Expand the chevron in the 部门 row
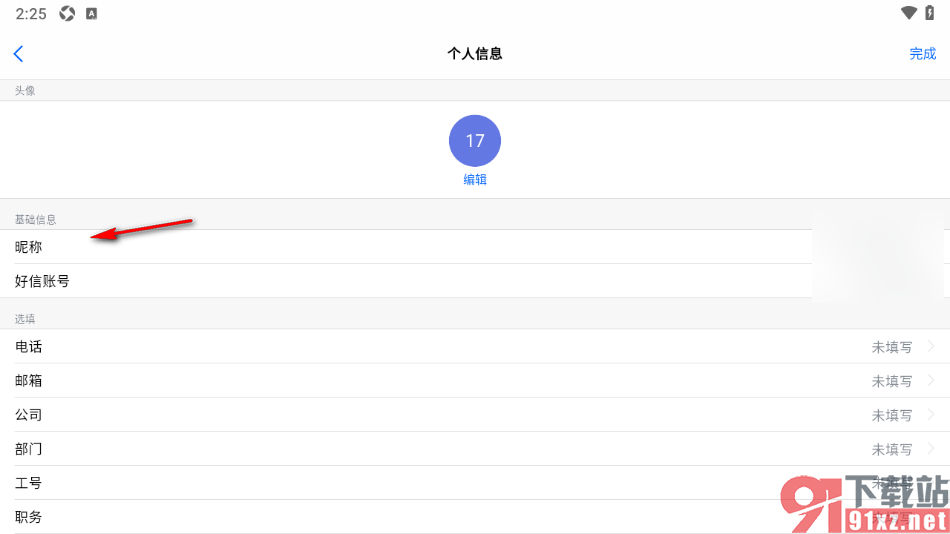950x534 pixels. coord(931,449)
